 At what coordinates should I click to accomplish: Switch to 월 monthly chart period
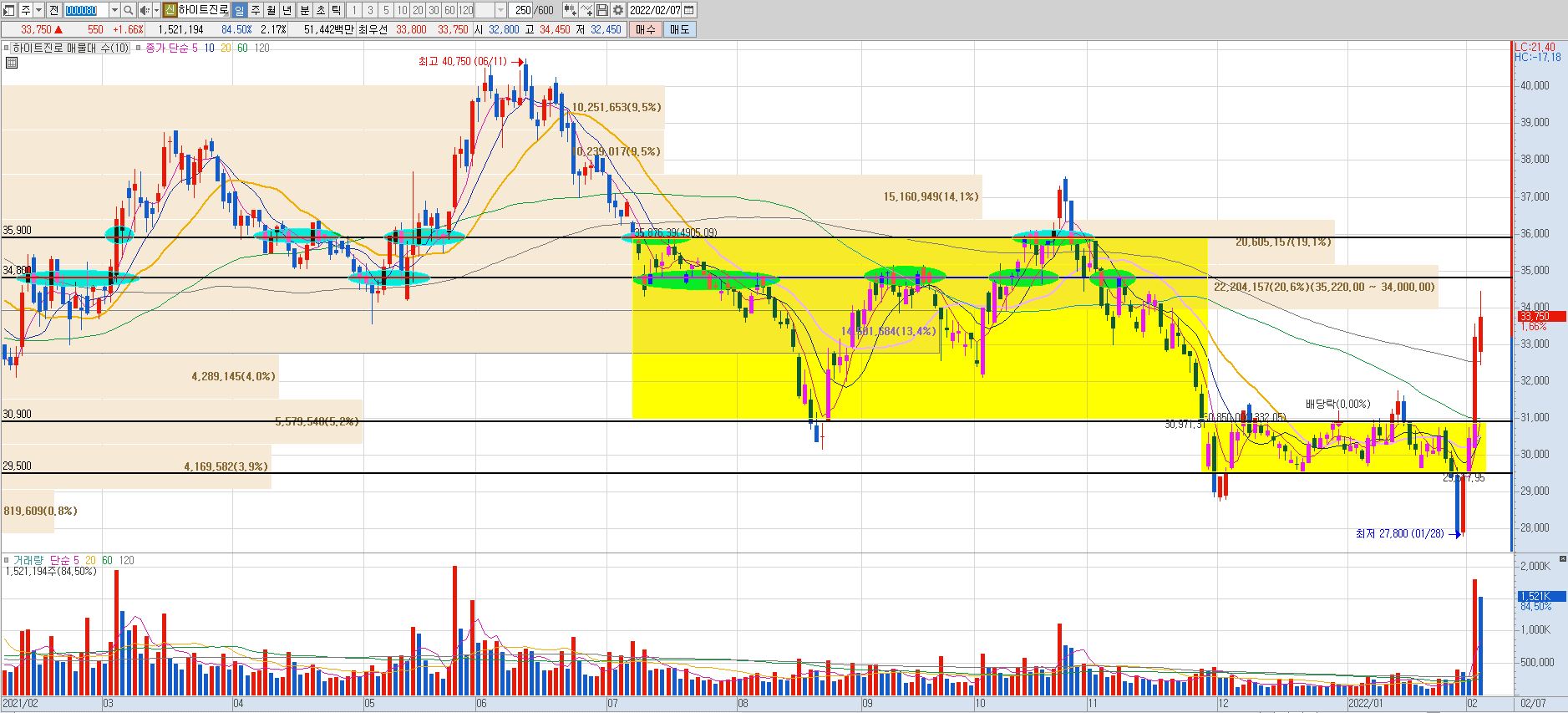[271, 10]
